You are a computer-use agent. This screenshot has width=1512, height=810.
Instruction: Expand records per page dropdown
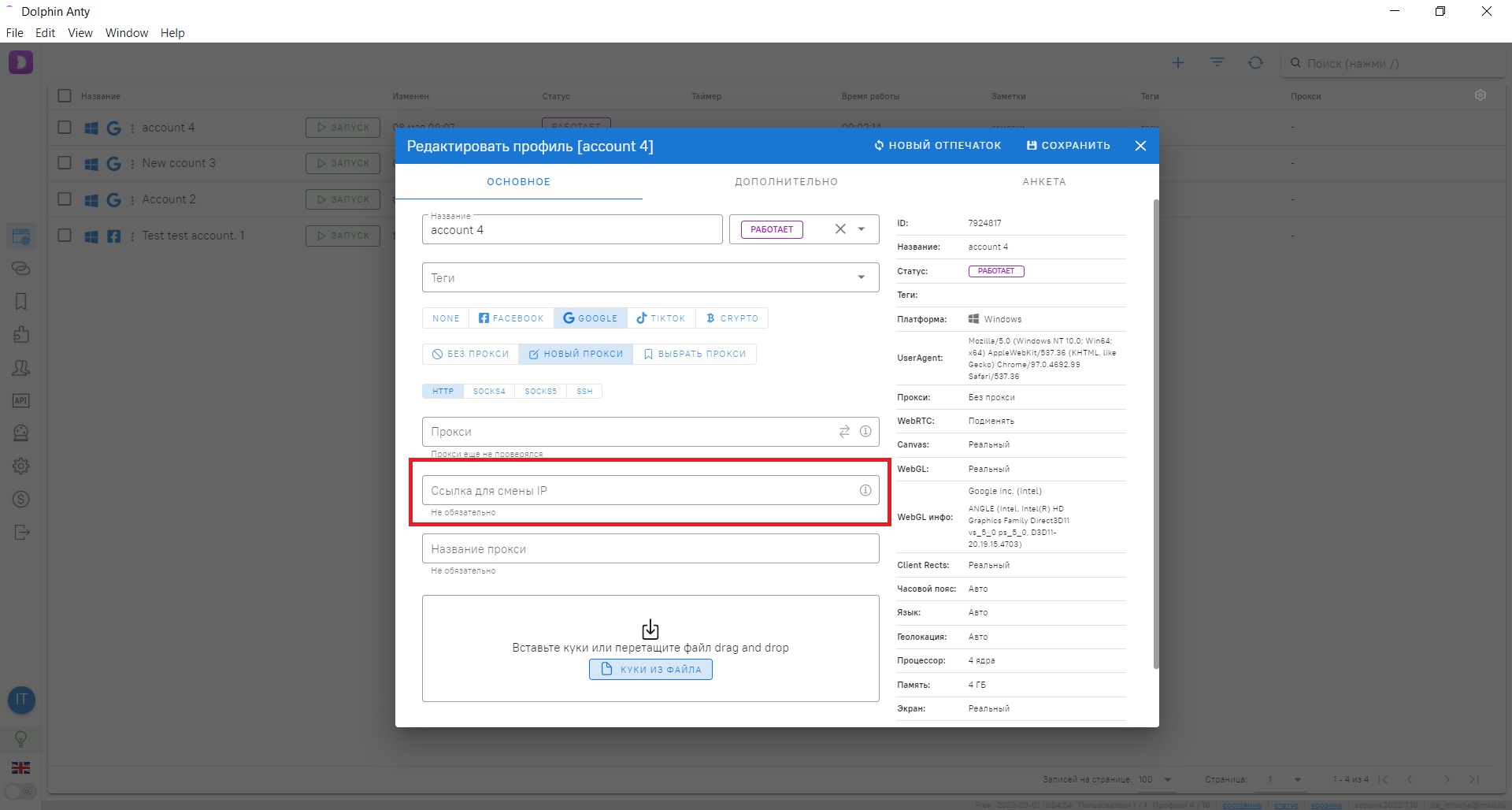click(x=1168, y=779)
